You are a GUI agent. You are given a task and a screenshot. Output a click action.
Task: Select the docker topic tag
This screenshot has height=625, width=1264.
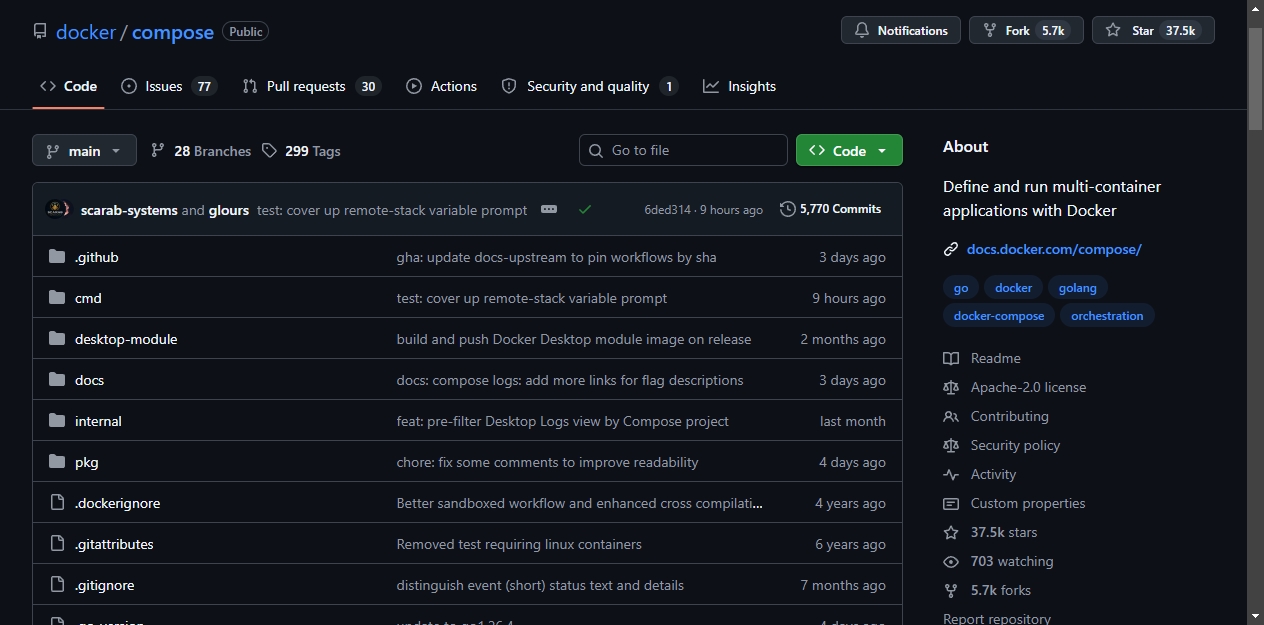tap(1013, 288)
